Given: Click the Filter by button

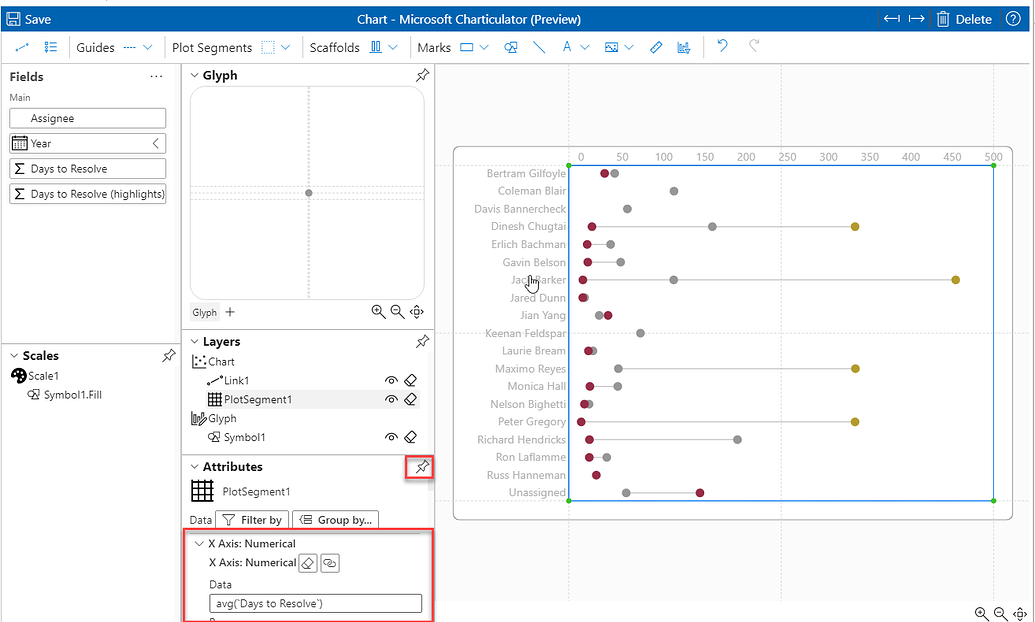Looking at the screenshot, I should click(x=252, y=519).
